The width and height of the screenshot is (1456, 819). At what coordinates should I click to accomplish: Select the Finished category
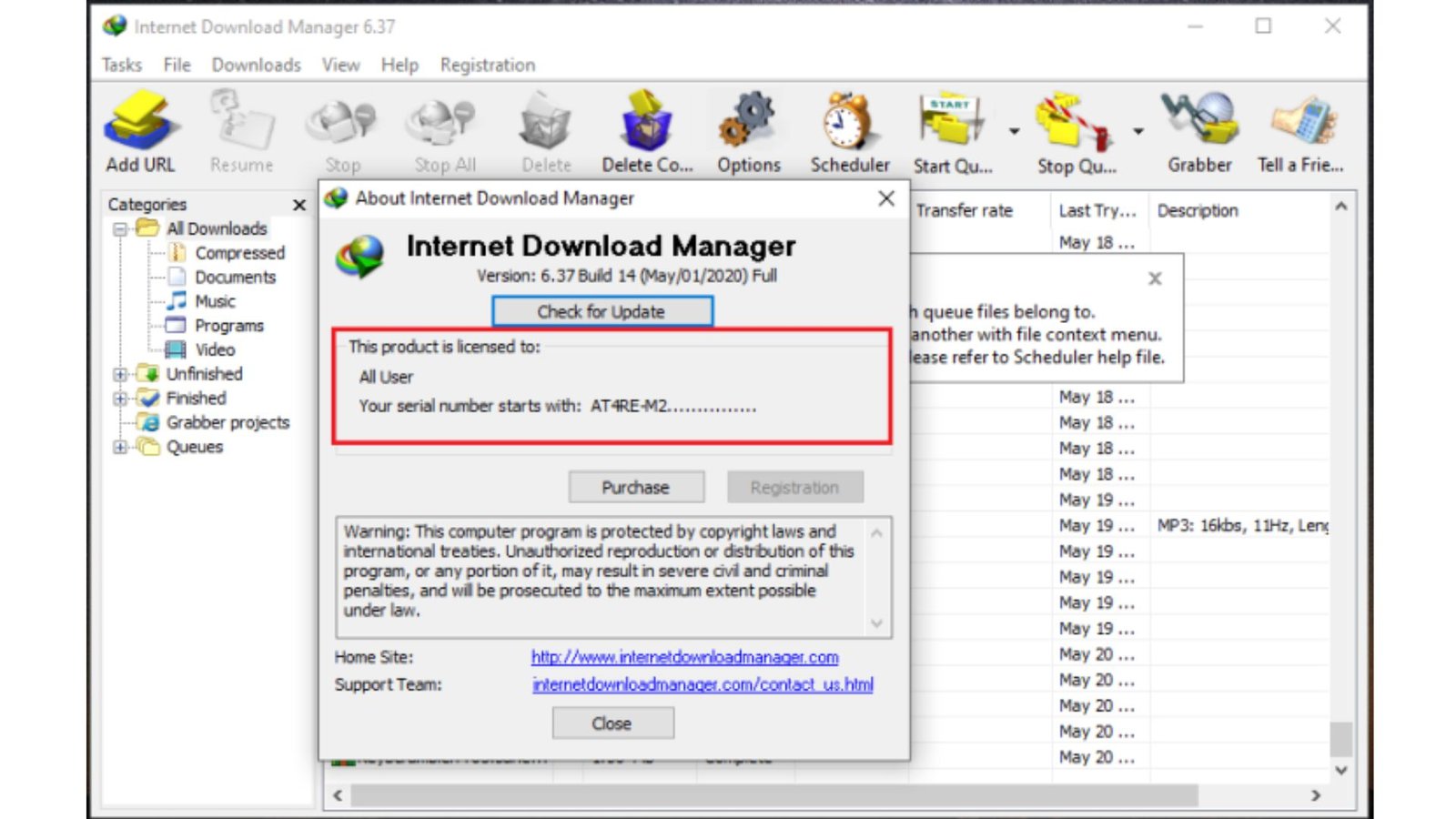click(196, 399)
